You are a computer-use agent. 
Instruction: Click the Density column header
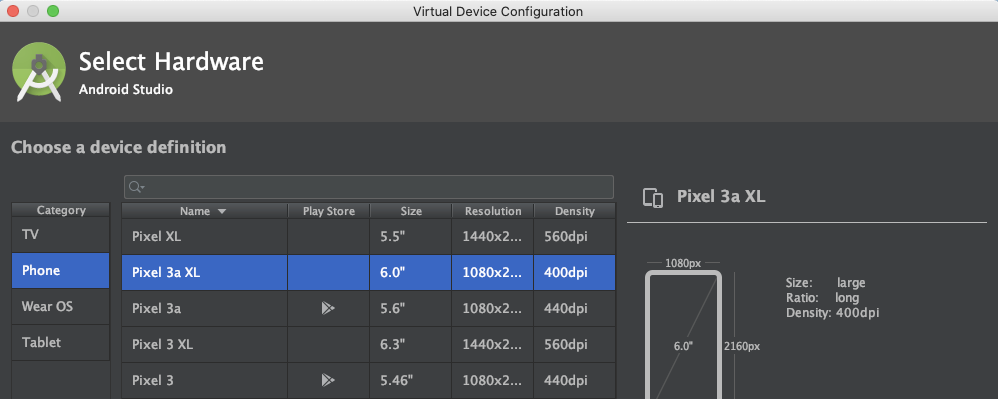pos(575,211)
